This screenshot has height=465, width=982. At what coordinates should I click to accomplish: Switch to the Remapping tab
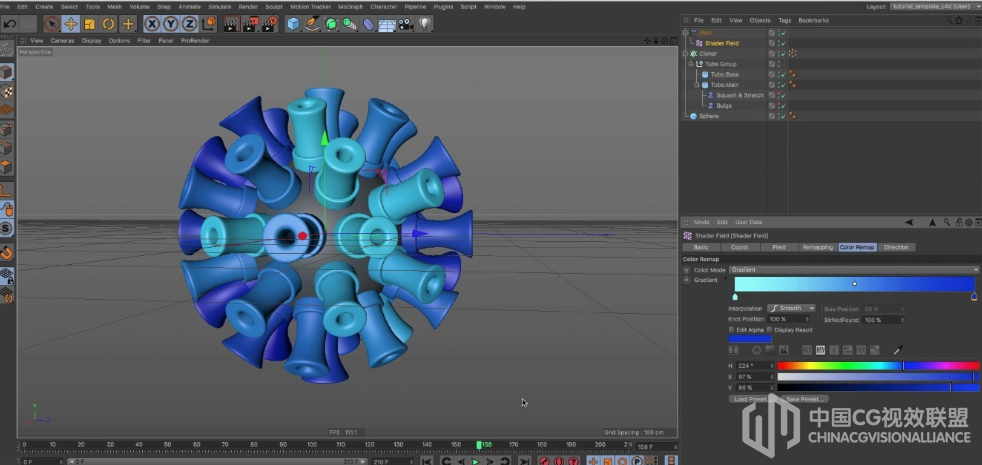817,248
